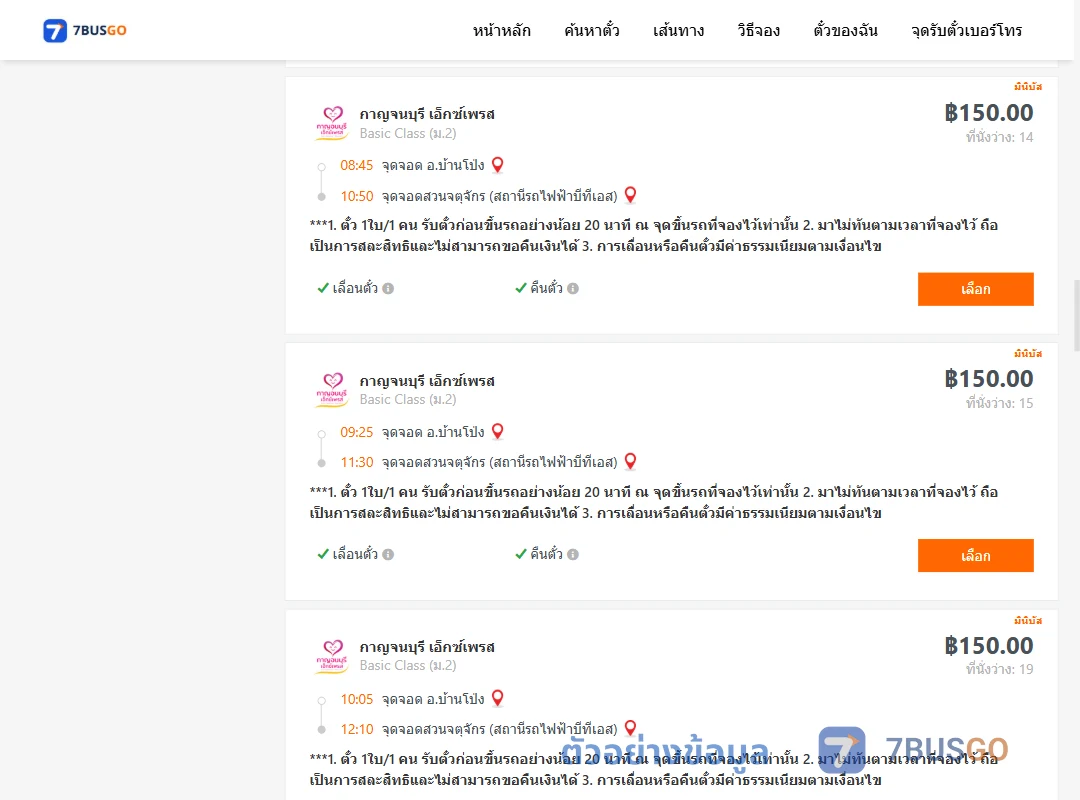The image size is (1080, 800).
Task: Click คืนตั๋ว label on the 09:25 trip
Action: click(546, 554)
